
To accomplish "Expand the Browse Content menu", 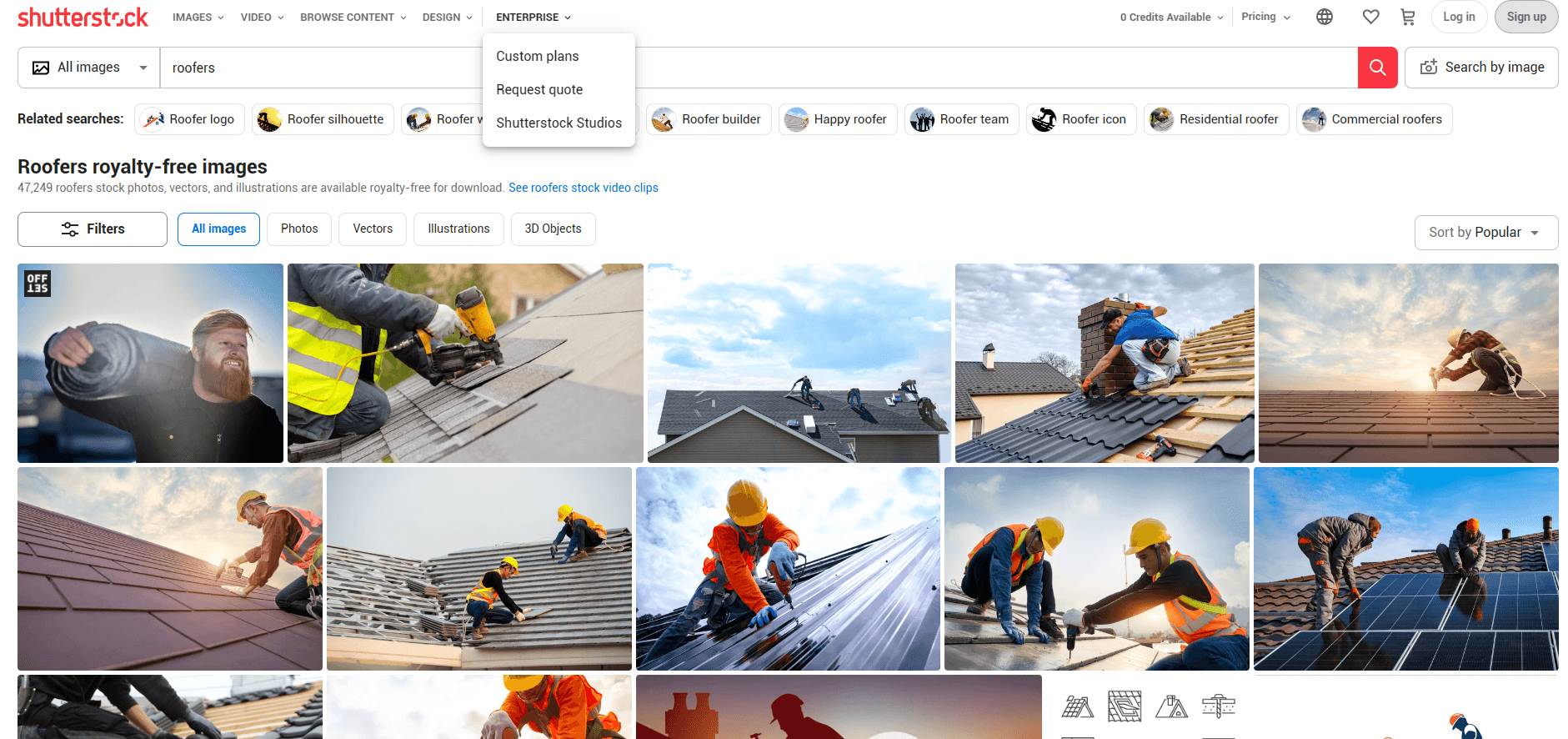I will pos(353,17).
